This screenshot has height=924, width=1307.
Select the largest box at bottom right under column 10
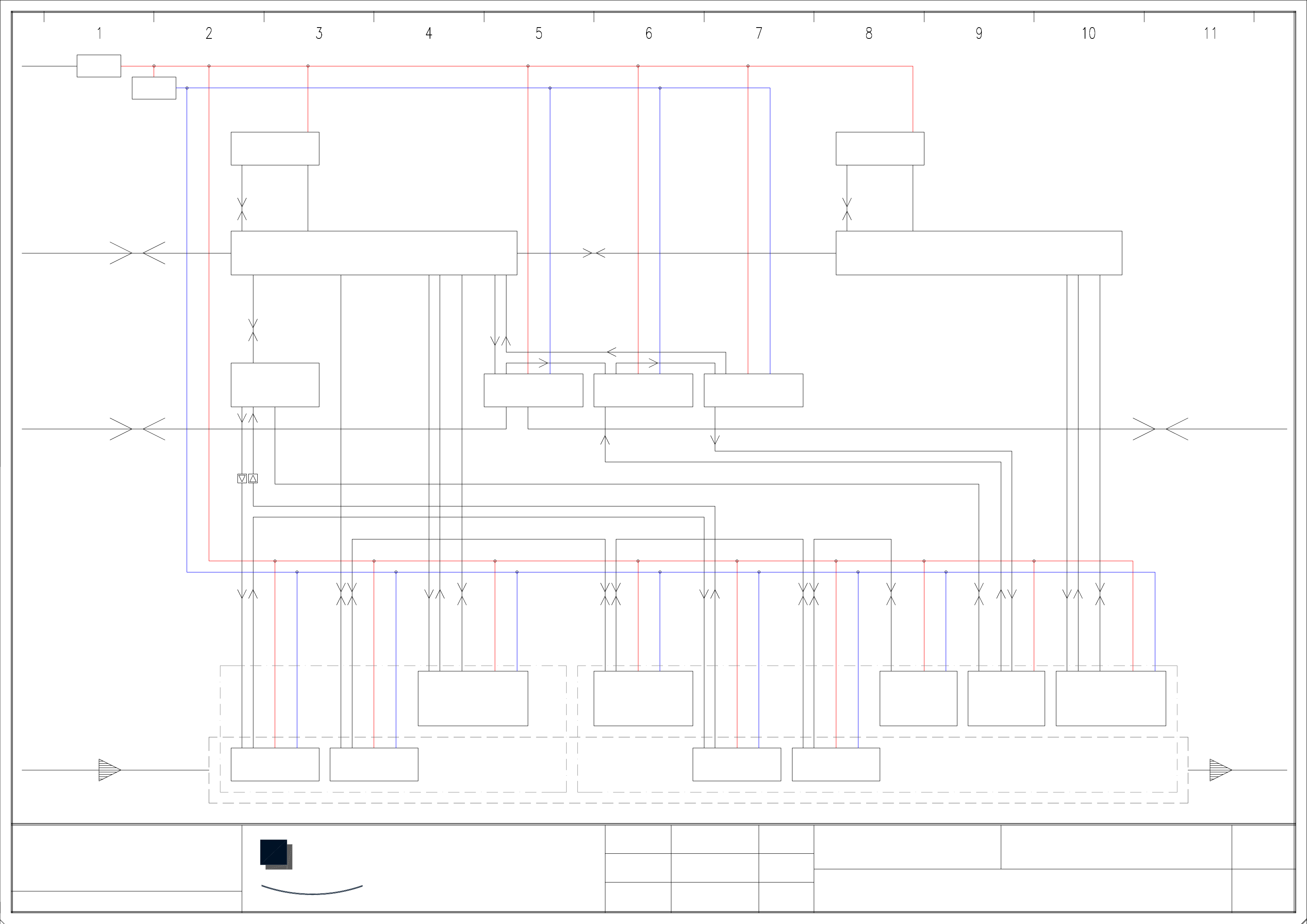click(x=1111, y=698)
